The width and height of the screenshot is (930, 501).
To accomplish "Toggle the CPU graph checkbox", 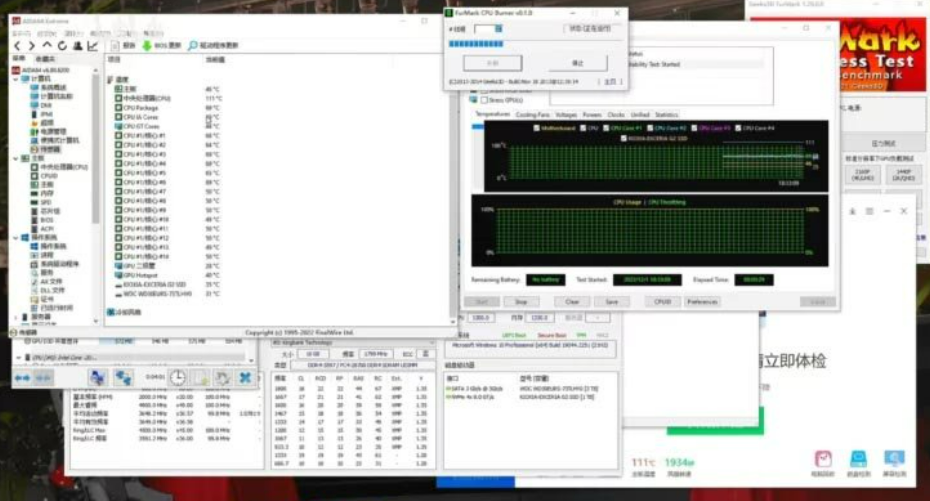I will 583,128.
